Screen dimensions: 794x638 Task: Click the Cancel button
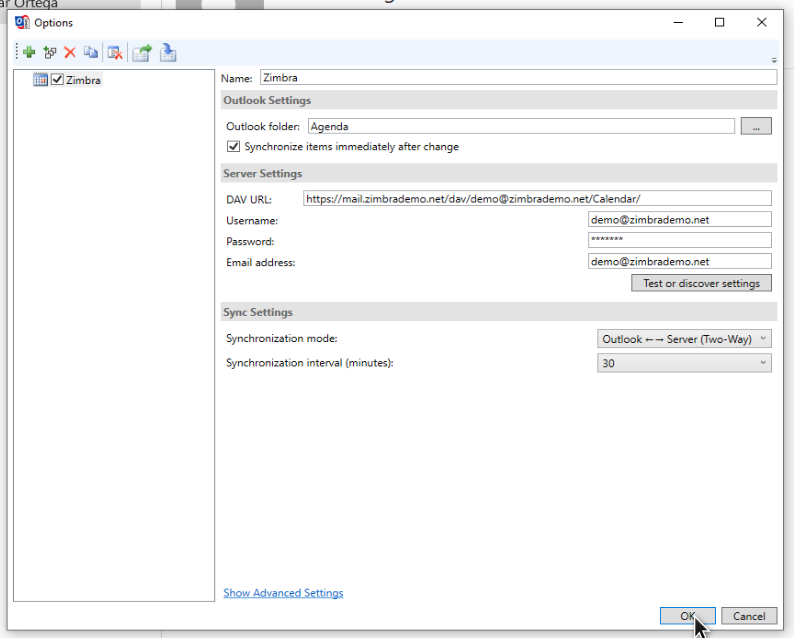(749, 616)
